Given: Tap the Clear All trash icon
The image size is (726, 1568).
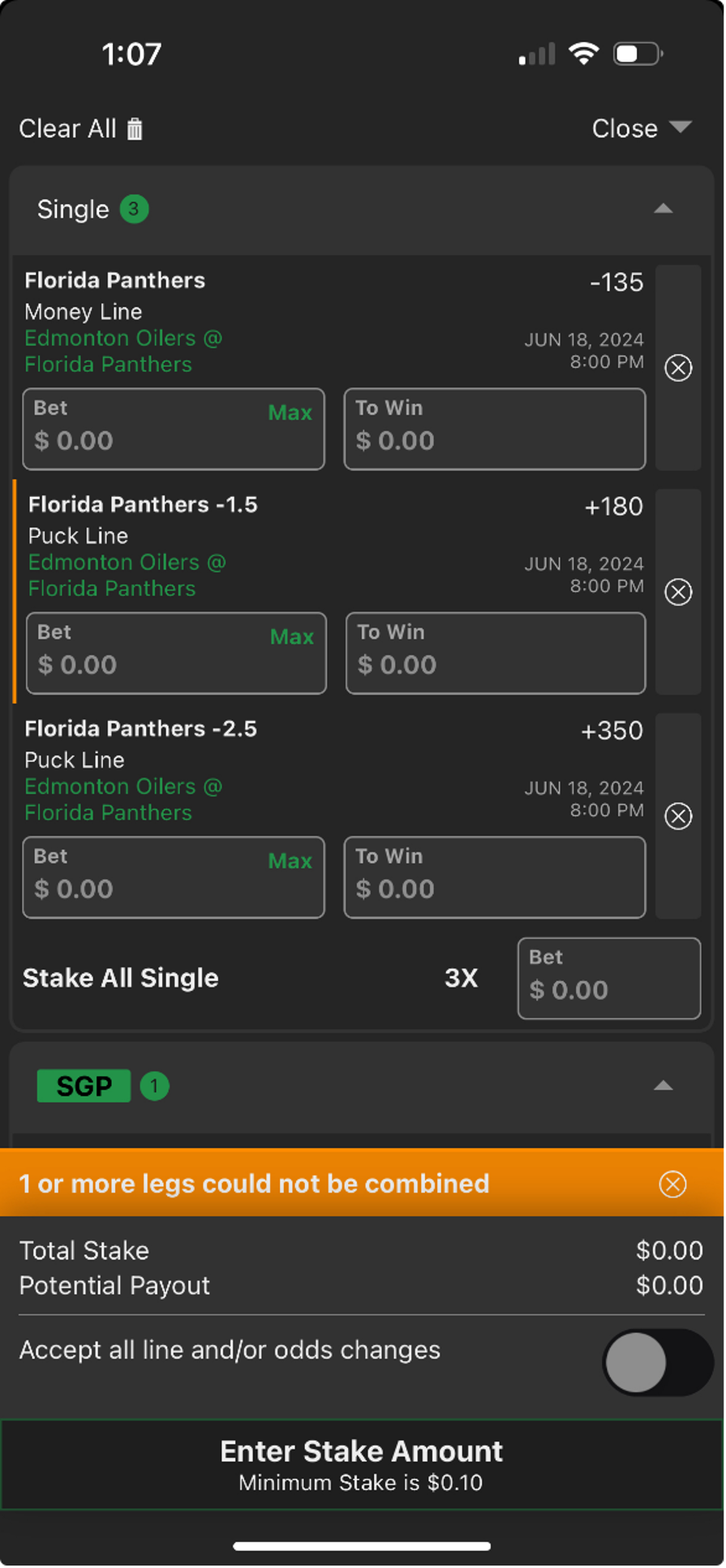Looking at the screenshot, I should click(135, 129).
